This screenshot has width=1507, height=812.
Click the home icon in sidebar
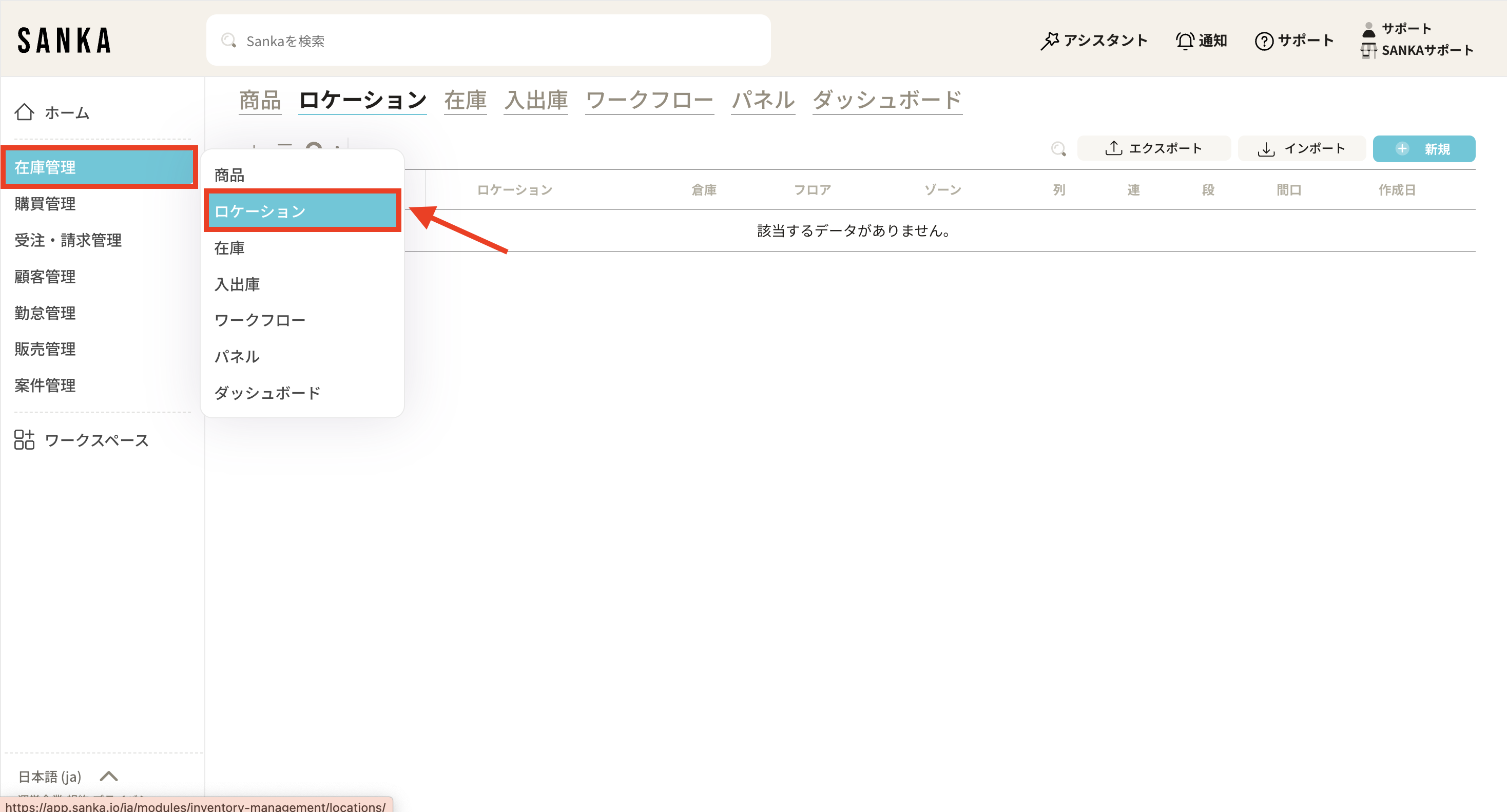[x=24, y=112]
